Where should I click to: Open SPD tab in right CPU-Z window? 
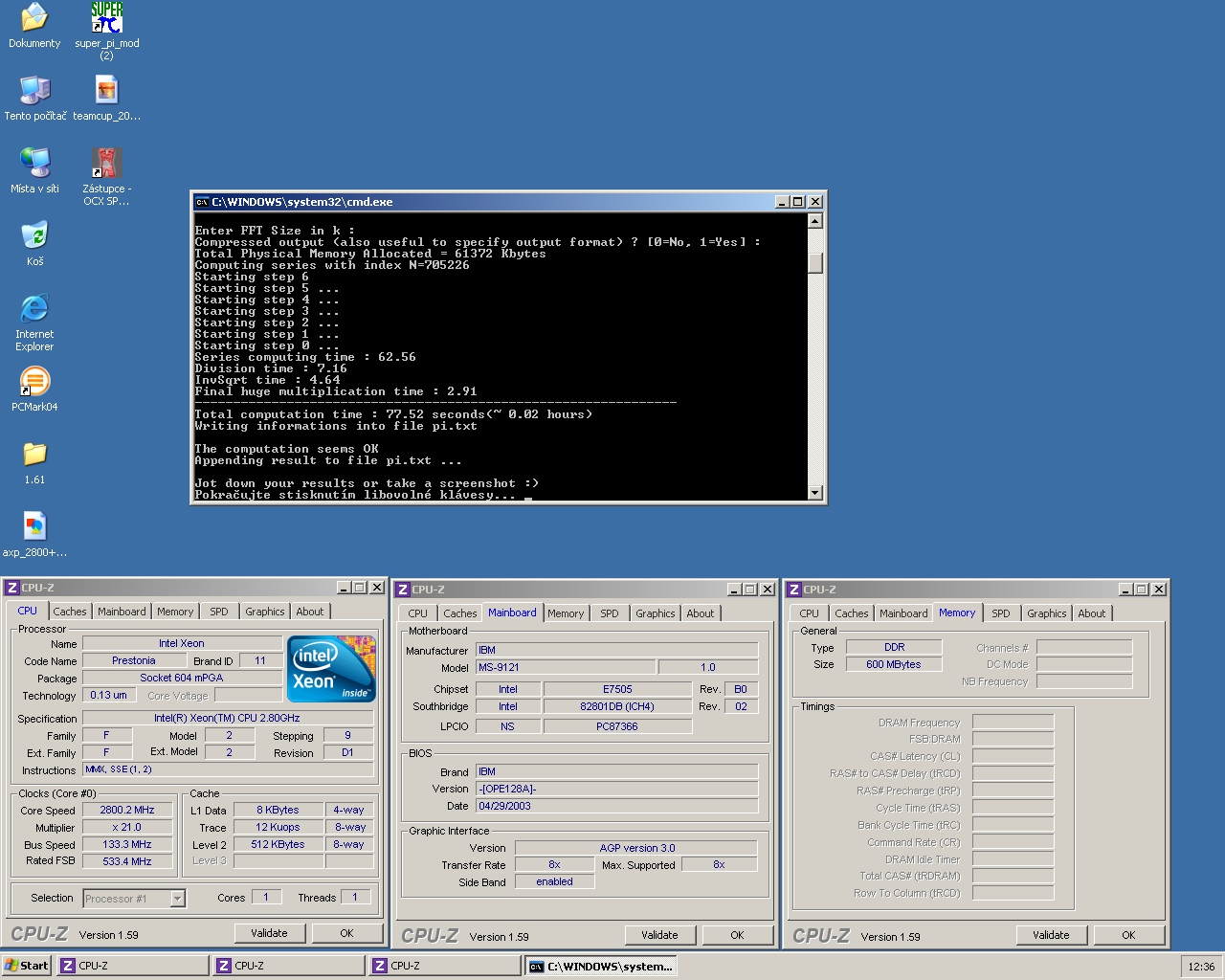pos(1001,613)
